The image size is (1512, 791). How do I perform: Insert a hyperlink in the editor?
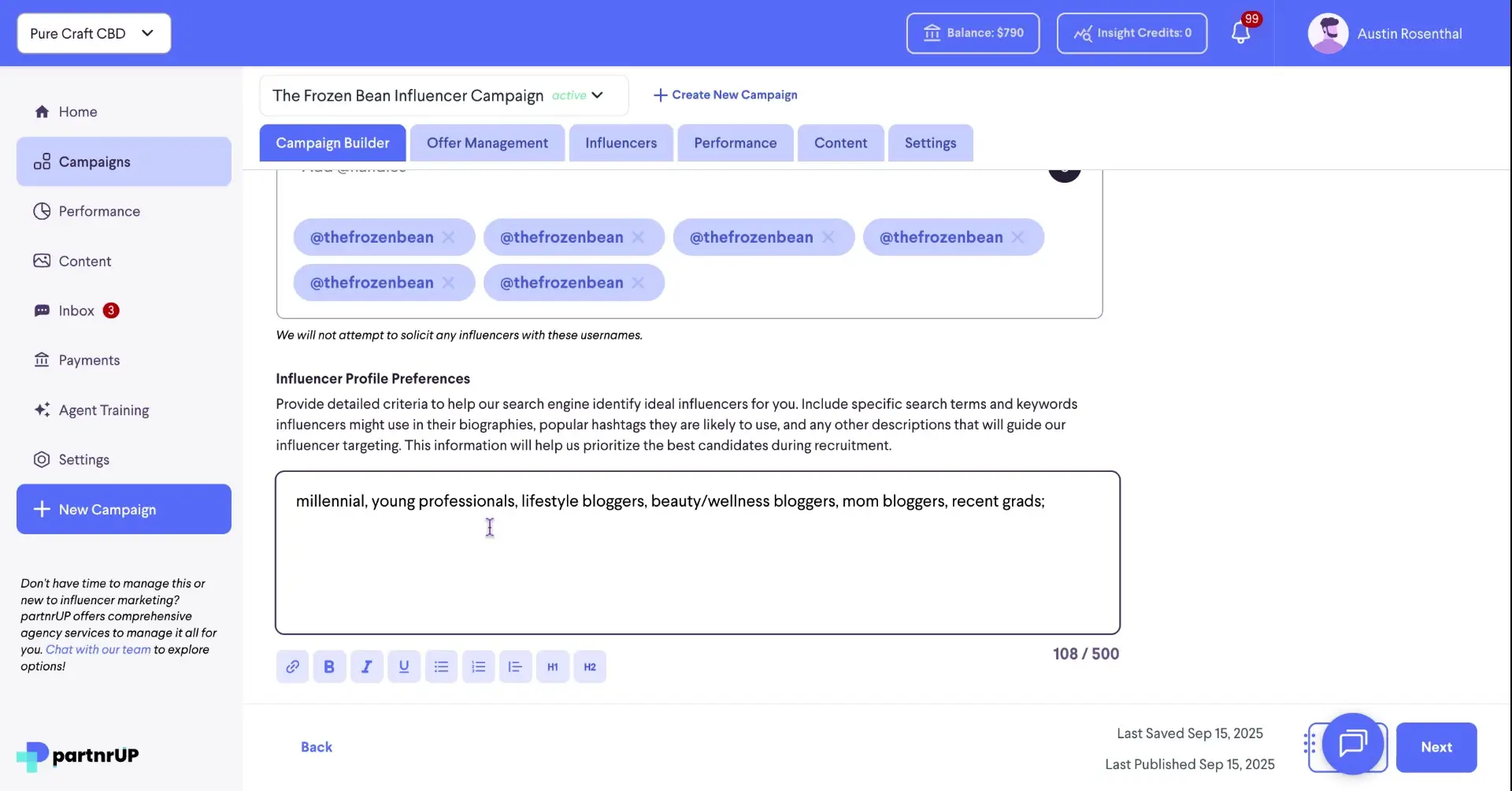coord(292,666)
